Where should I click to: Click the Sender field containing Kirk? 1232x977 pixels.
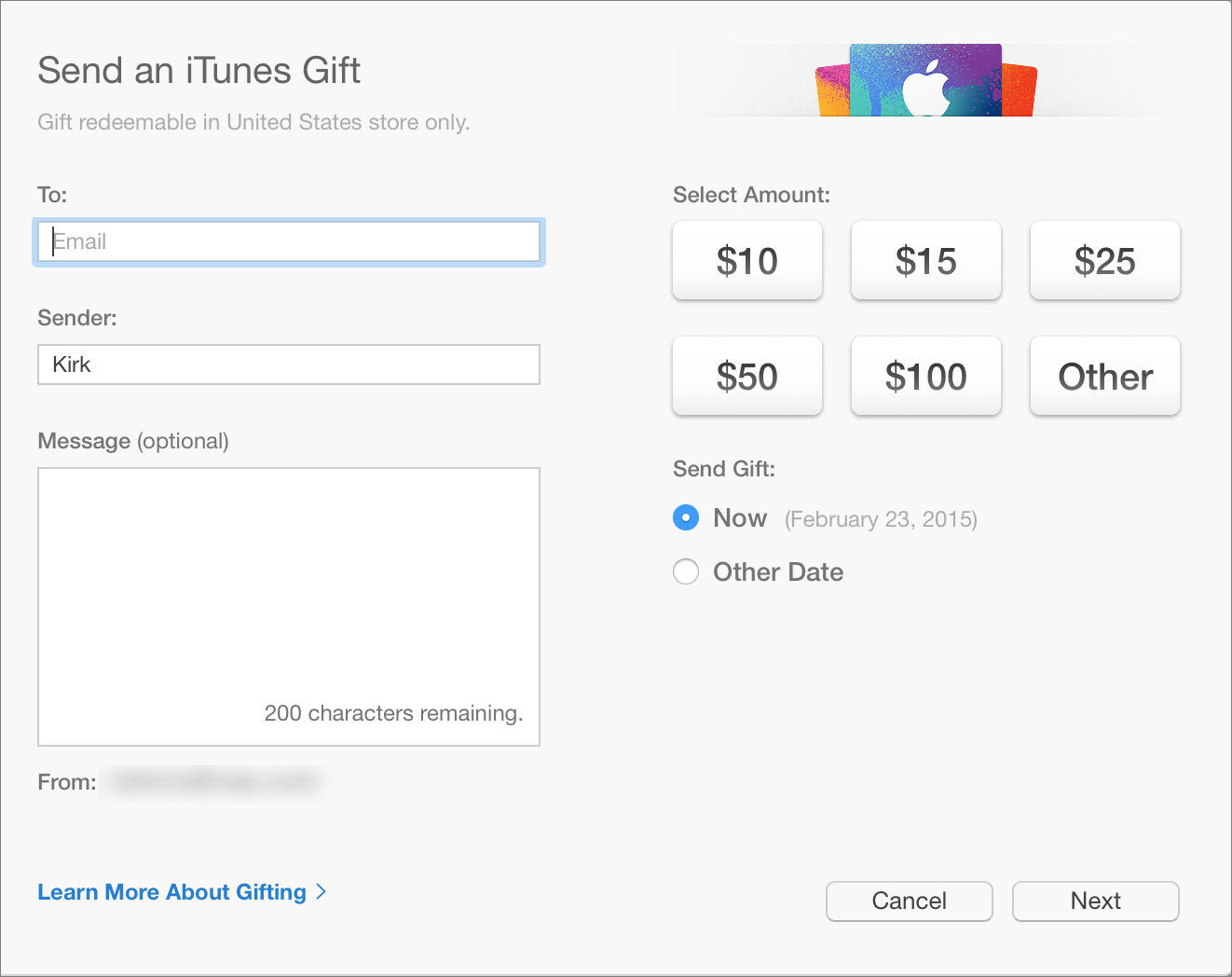pos(289,365)
